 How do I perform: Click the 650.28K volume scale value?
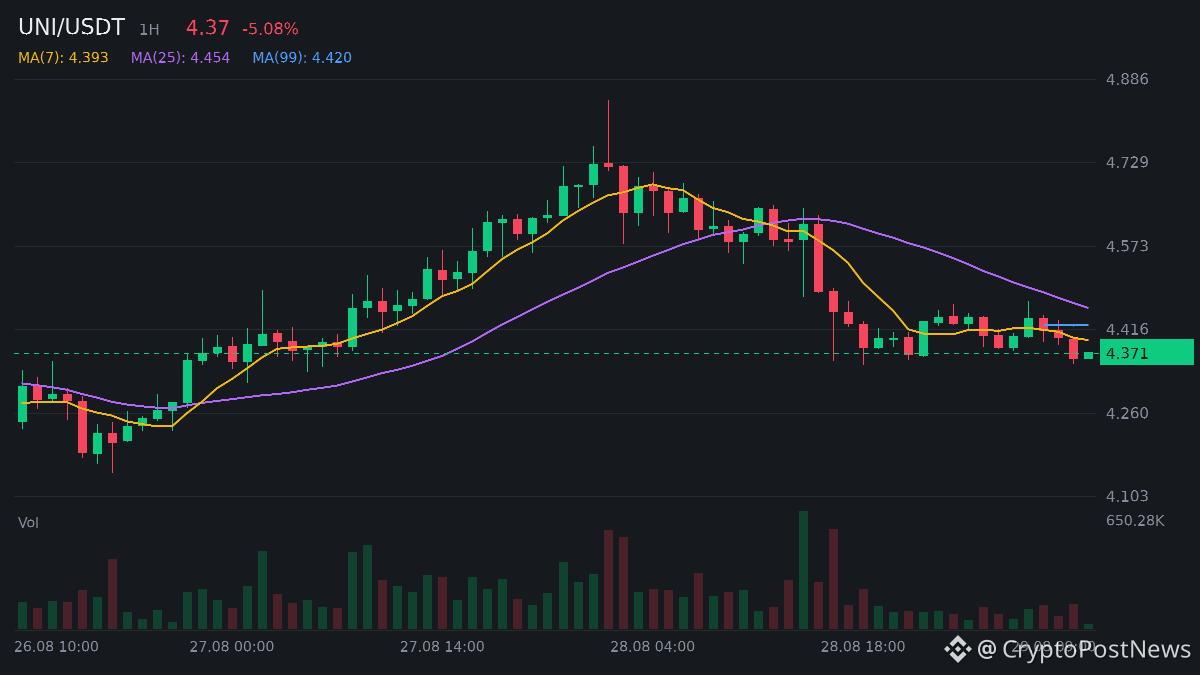1135,521
